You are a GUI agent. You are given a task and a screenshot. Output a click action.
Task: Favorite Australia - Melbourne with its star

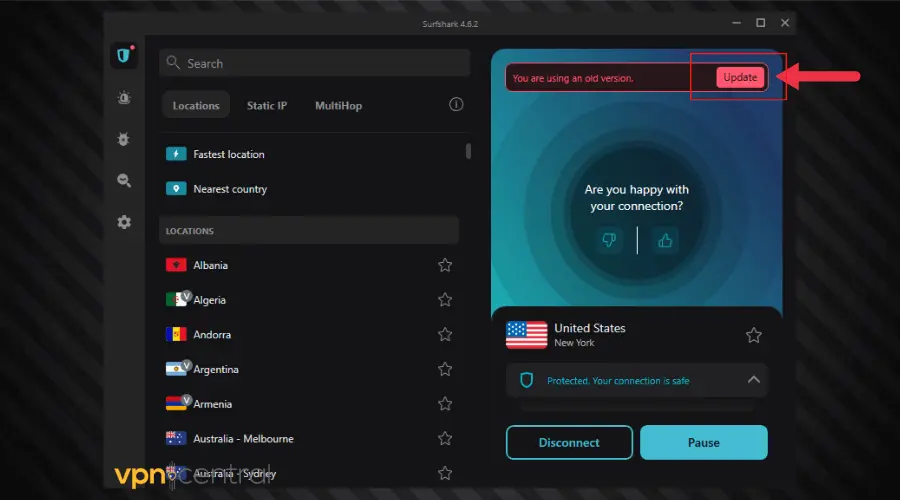tap(445, 439)
